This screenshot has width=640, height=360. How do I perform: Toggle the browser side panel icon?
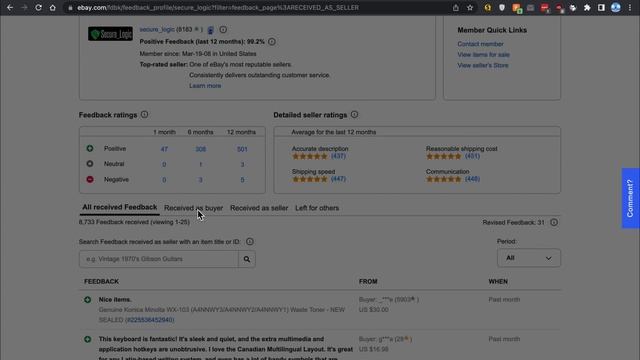tap(601, 7)
